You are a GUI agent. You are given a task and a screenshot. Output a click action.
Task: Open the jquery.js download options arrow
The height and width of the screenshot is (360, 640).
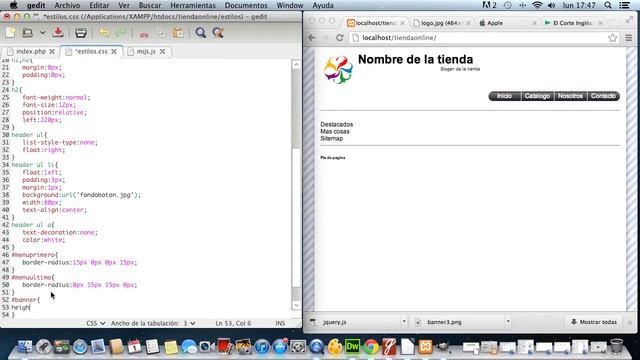[404, 322]
